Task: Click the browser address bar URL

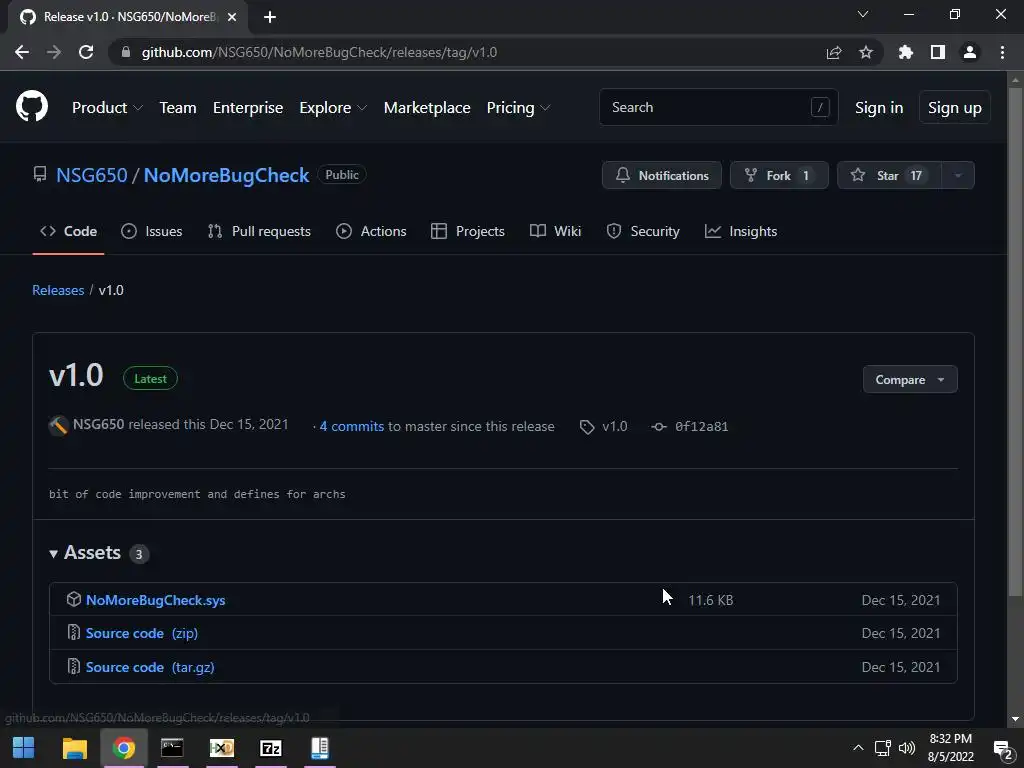Action: (x=319, y=52)
